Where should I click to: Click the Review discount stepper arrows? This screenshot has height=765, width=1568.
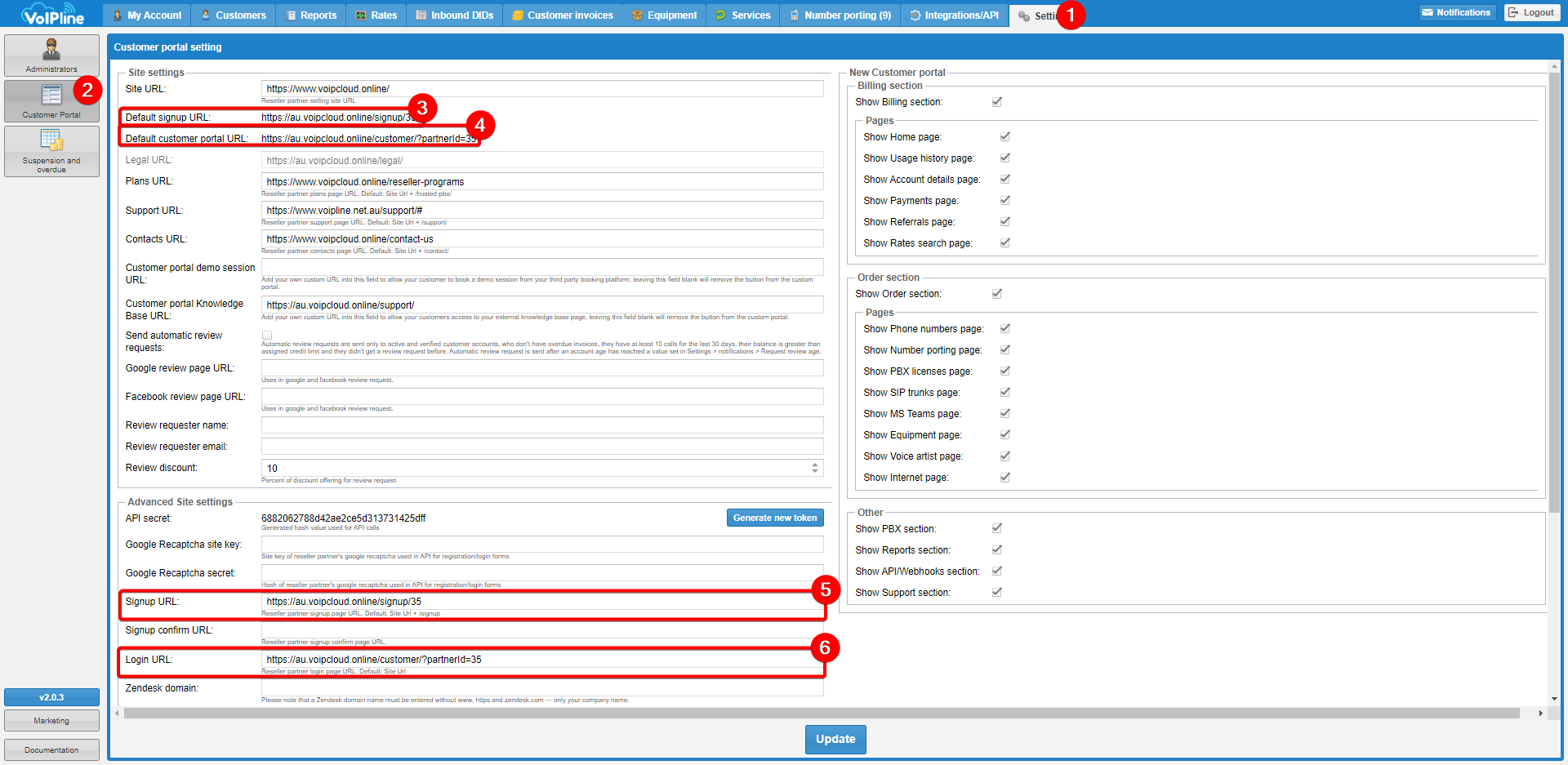coord(815,468)
